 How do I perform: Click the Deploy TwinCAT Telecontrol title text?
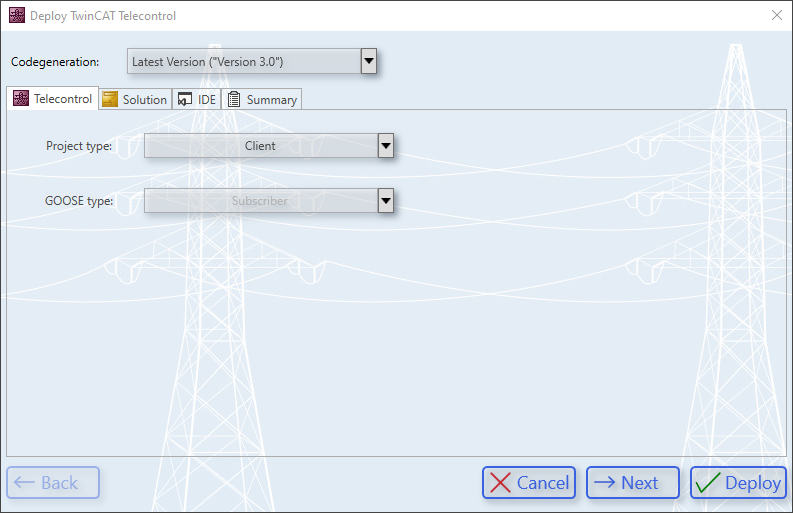[x=103, y=16]
